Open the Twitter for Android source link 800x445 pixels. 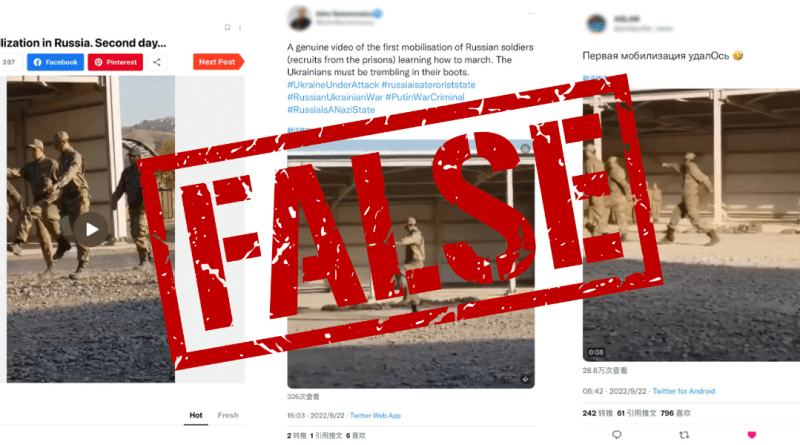click(x=684, y=391)
